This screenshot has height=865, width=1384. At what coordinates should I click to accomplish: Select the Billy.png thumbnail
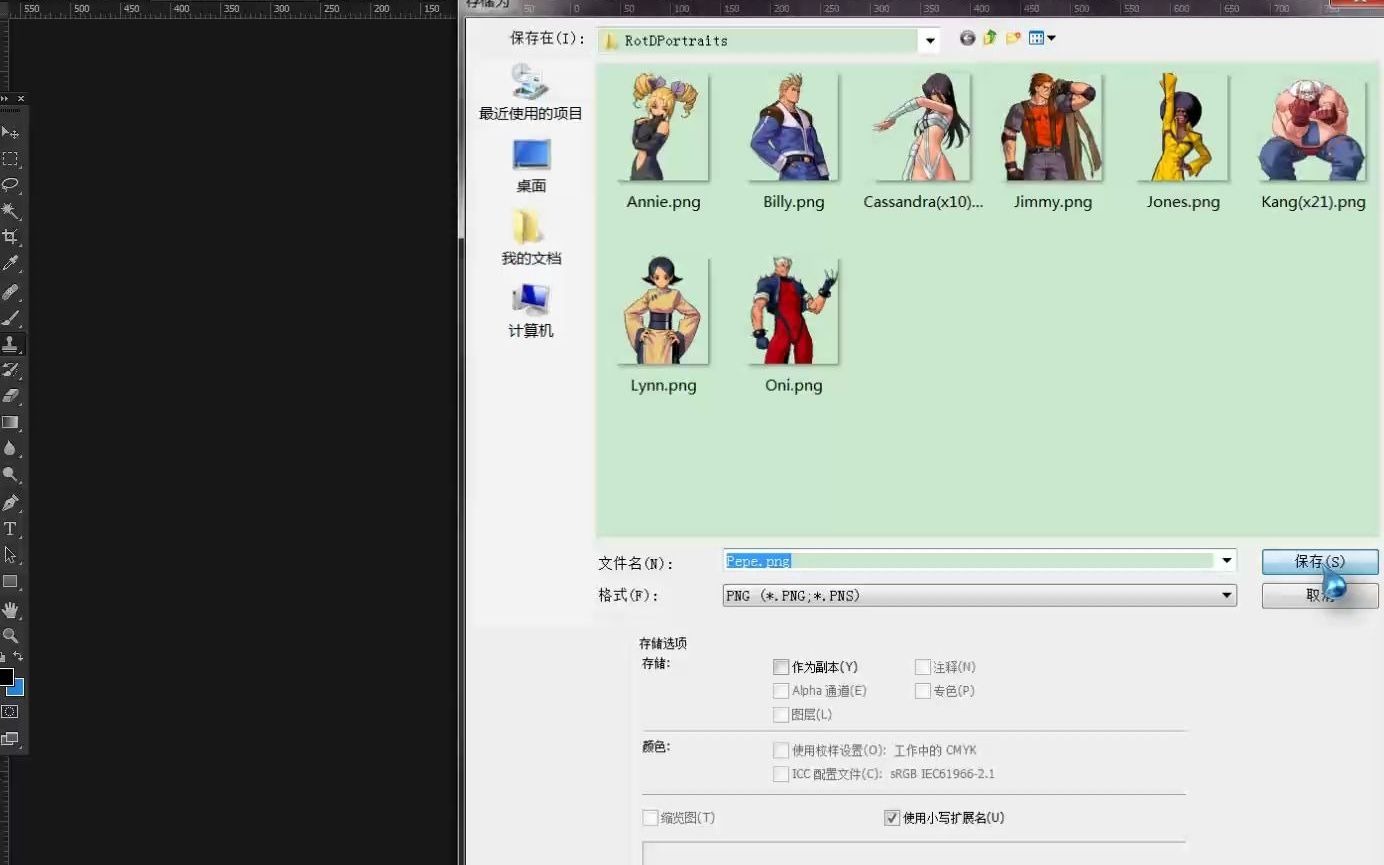(x=794, y=127)
